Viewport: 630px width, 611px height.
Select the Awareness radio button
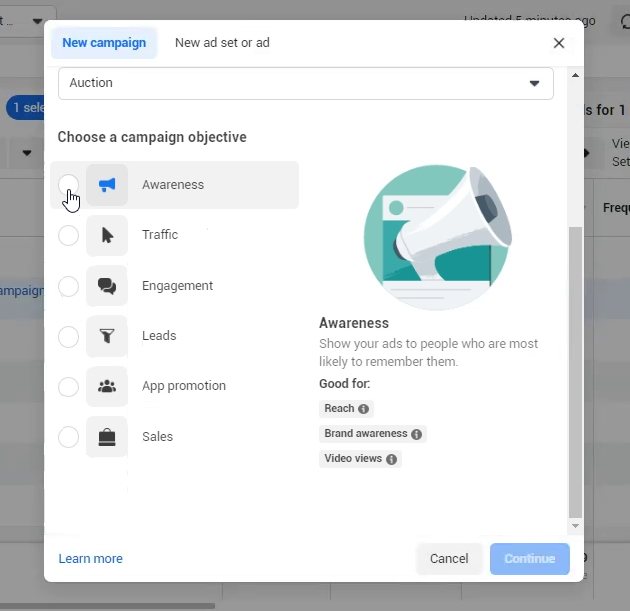[x=68, y=185]
